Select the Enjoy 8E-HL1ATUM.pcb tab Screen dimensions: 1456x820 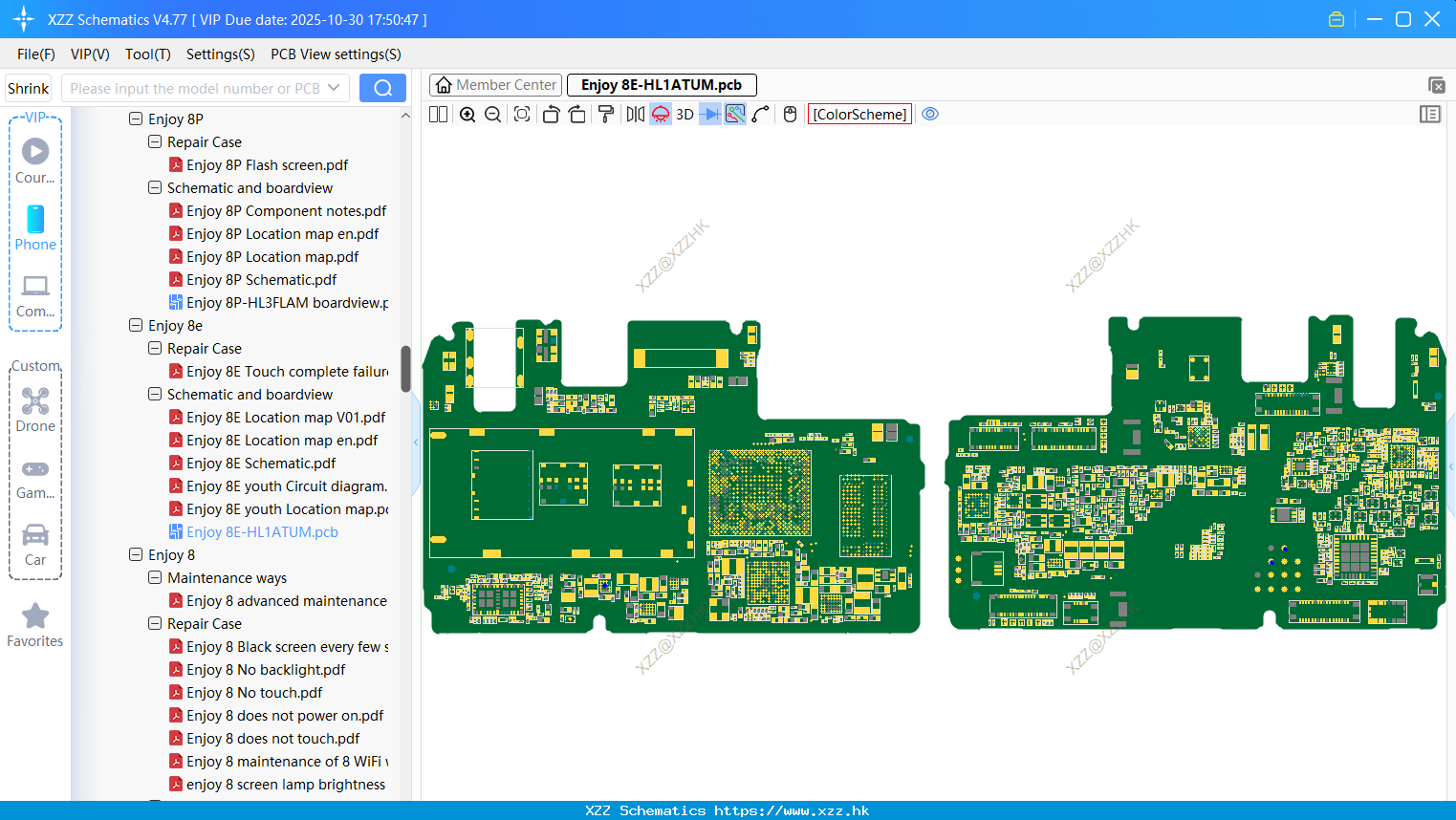click(x=662, y=85)
